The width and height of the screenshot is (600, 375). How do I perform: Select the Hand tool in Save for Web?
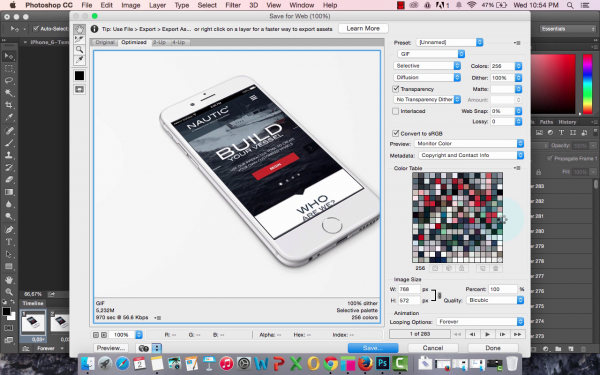click(79, 29)
